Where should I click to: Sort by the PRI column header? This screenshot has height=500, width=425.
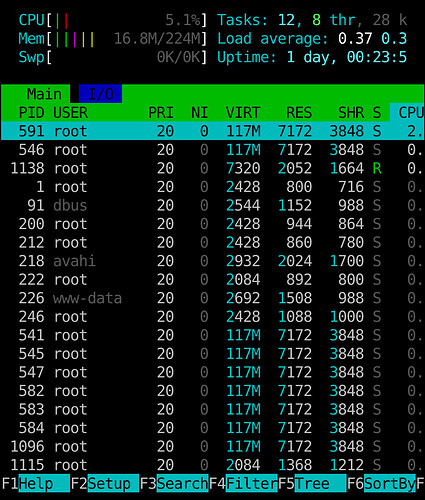[161, 113]
